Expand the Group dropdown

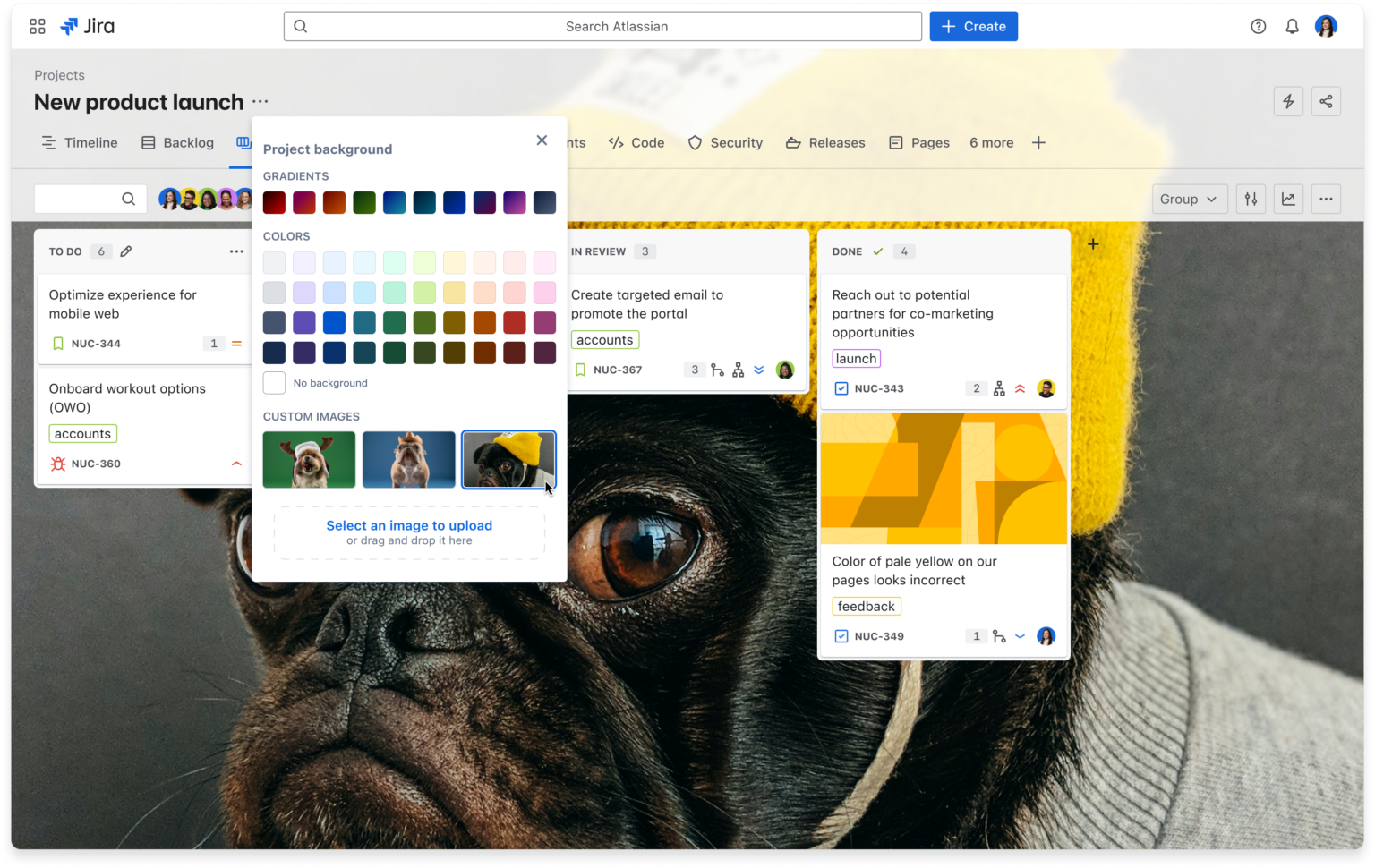point(1188,199)
